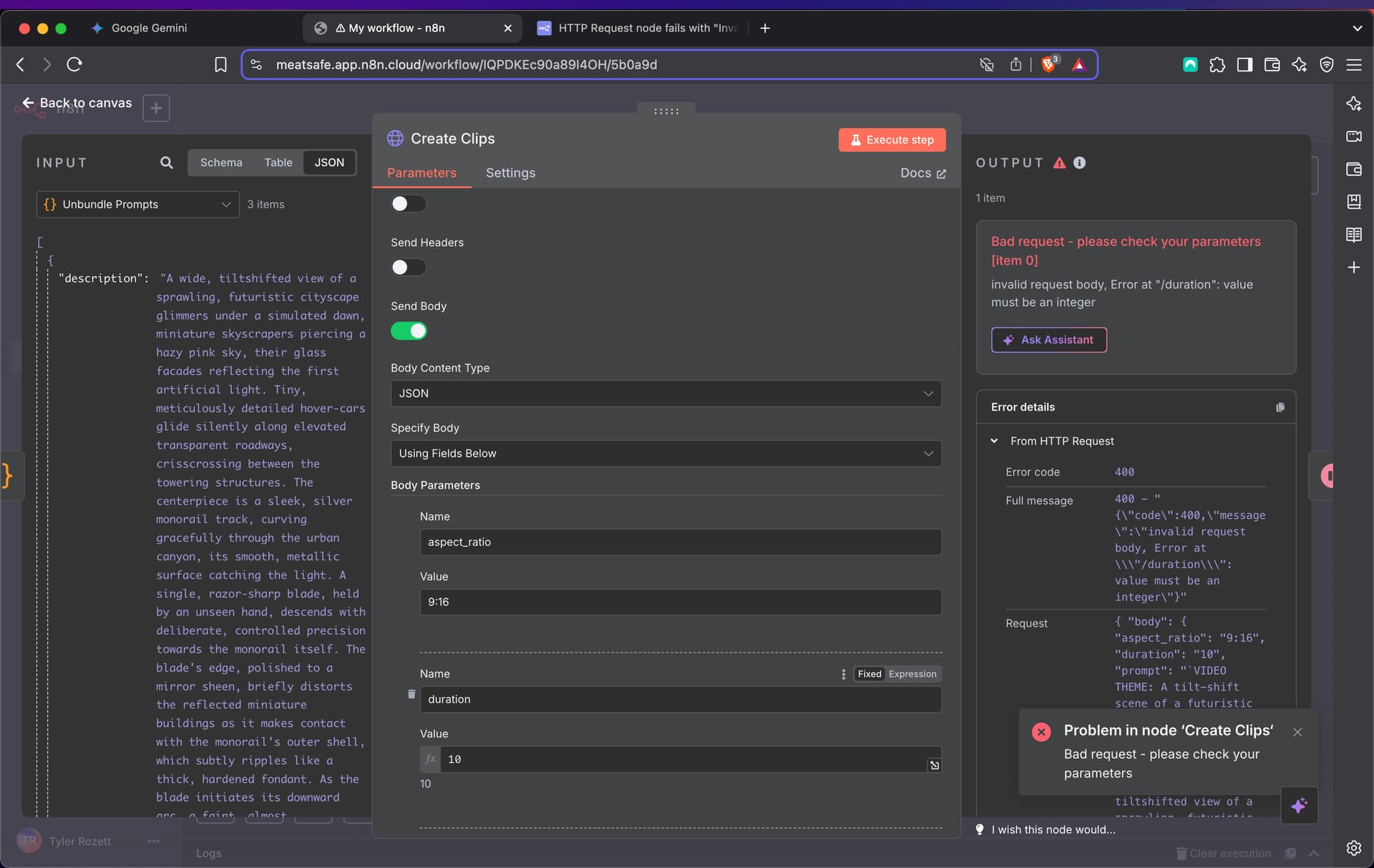The width and height of the screenshot is (1374, 868).
Task: Click the AI sparkle assistant button in the bottom-right corner
Action: tap(1299, 805)
